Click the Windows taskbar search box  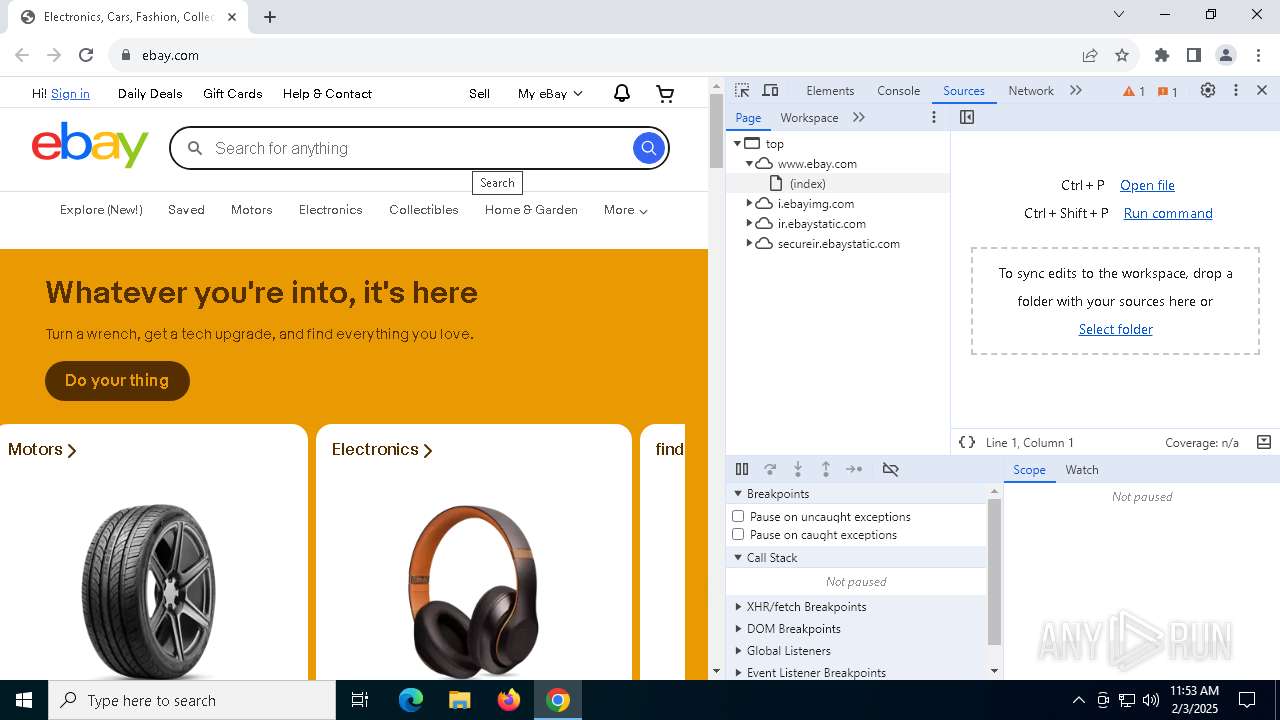click(192, 700)
